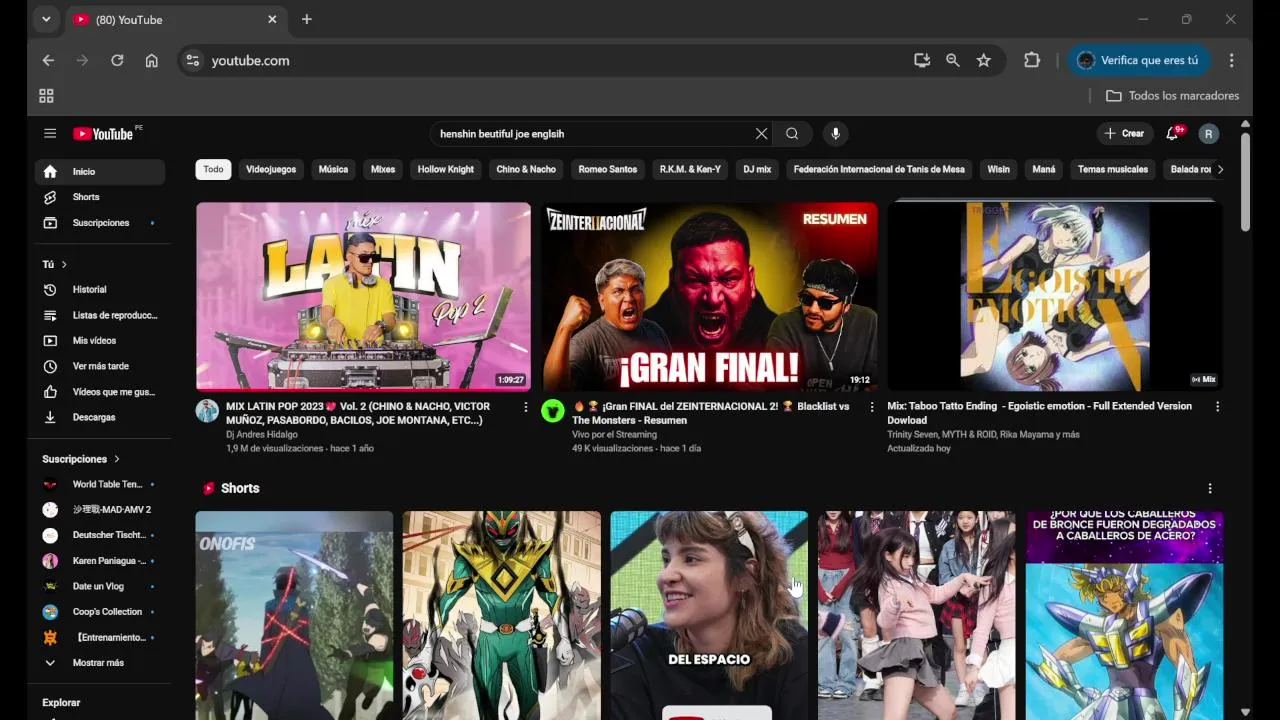The width and height of the screenshot is (1280, 720).
Task: Play the MIX LATIN POP 2 thumbnail
Action: click(x=363, y=296)
